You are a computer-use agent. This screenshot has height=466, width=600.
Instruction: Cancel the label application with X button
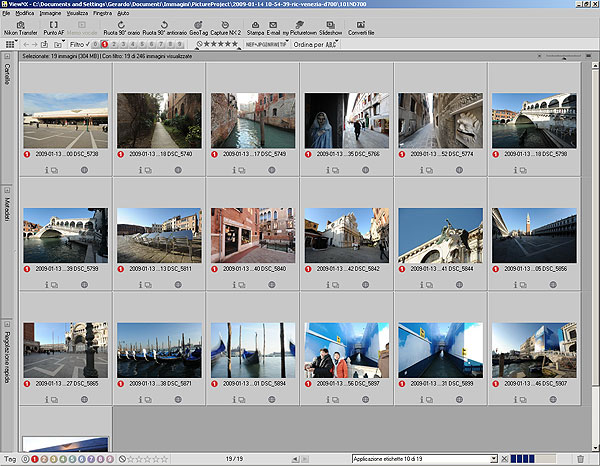click(504, 459)
